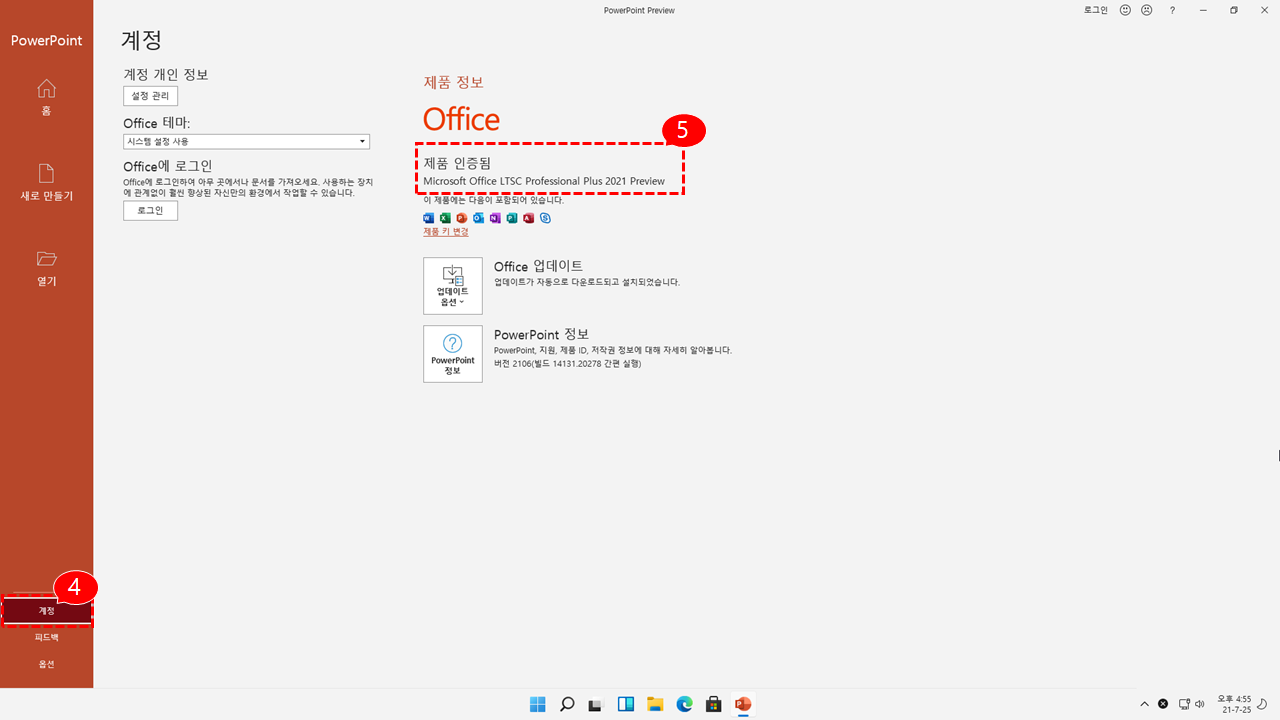Click the Word product icon
This screenshot has width=1280, height=720.
coord(429,218)
